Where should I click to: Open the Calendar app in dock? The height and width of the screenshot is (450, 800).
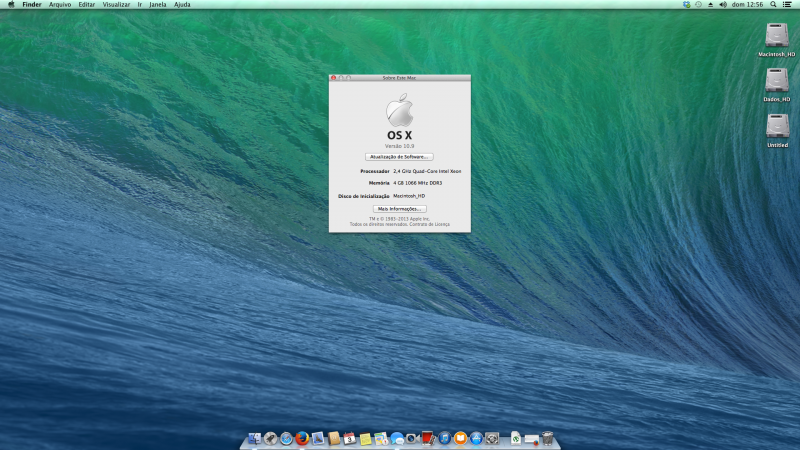(x=349, y=438)
